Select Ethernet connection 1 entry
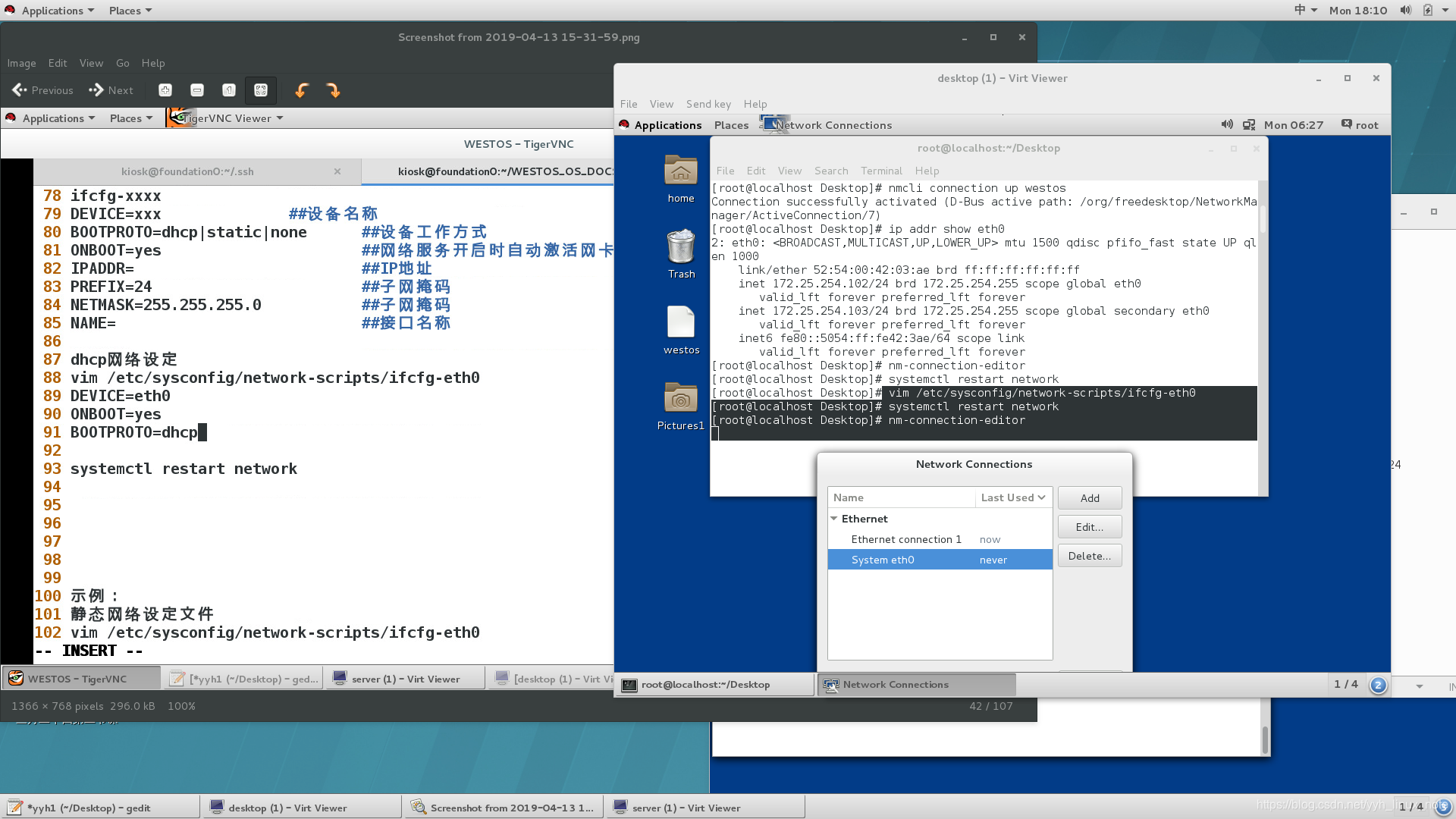The image size is (1456, 819). pyautogui.click(x=906, y=539)
